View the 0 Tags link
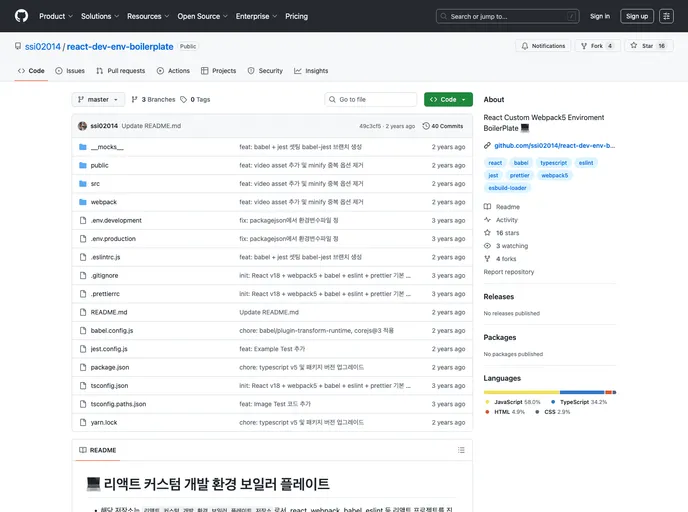 point(195,100)
